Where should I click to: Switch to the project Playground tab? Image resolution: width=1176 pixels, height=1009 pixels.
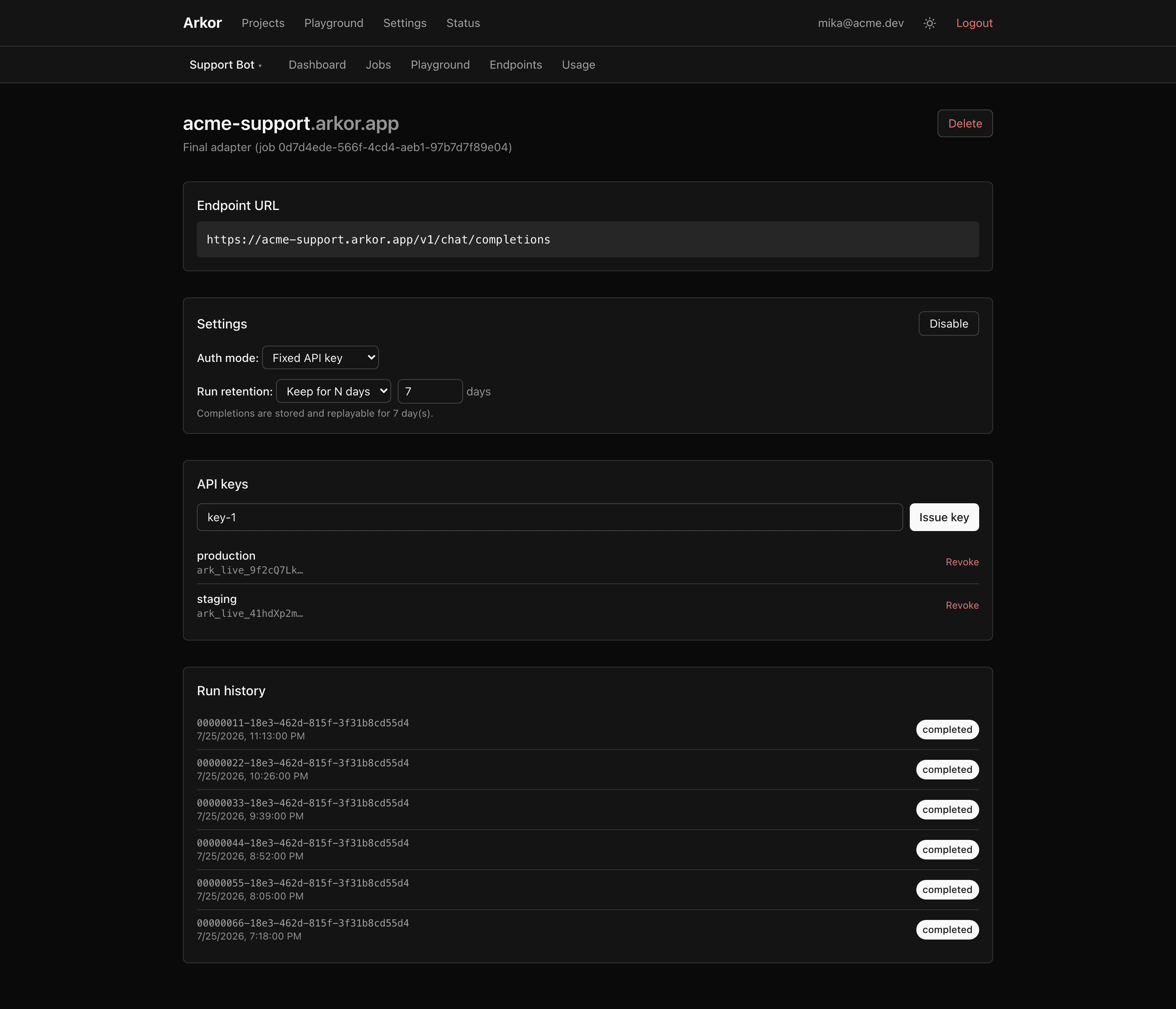(441, 65)
